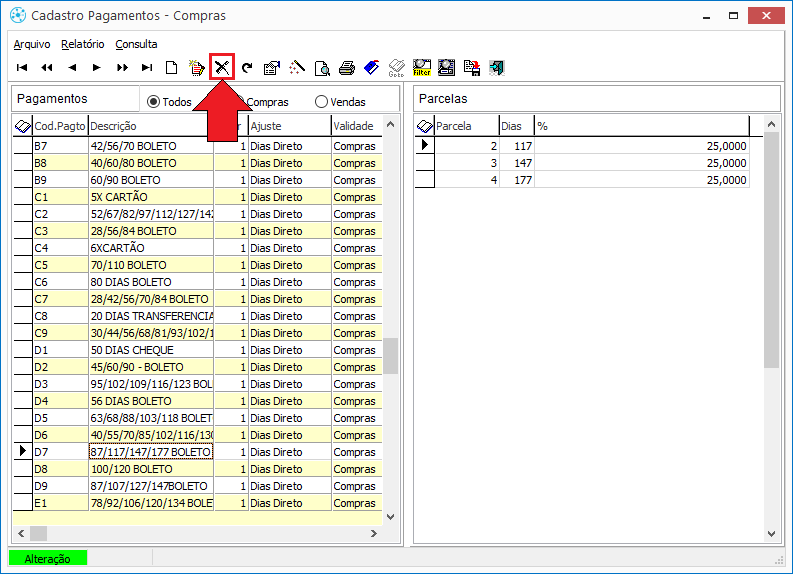The height and width of the screenshot is (574, 793).
Task: Select the 6XCARTÃO description cell
Action: pyautogui.click(x=151, y=248)
